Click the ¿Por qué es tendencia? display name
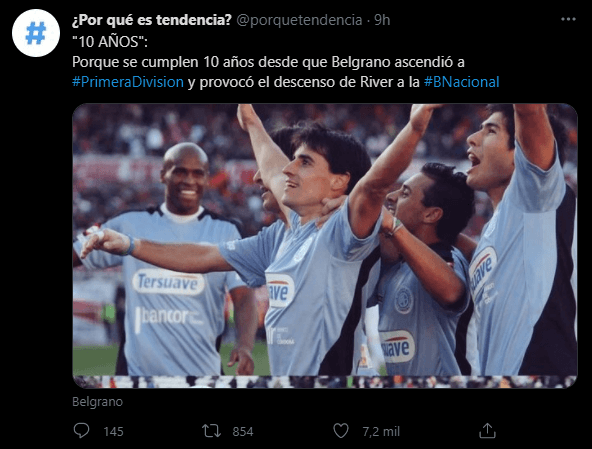Viewport: 592px width, 449px height. point(151,20)
